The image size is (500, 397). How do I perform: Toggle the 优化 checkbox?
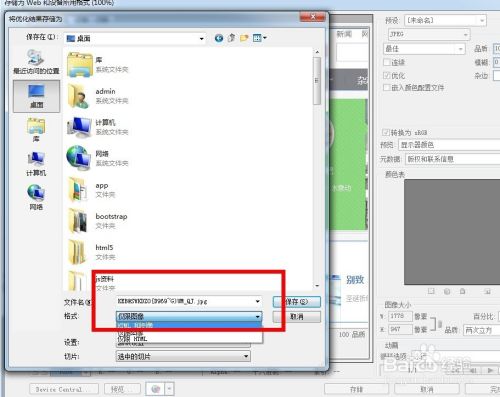click(x=387, y=75)
